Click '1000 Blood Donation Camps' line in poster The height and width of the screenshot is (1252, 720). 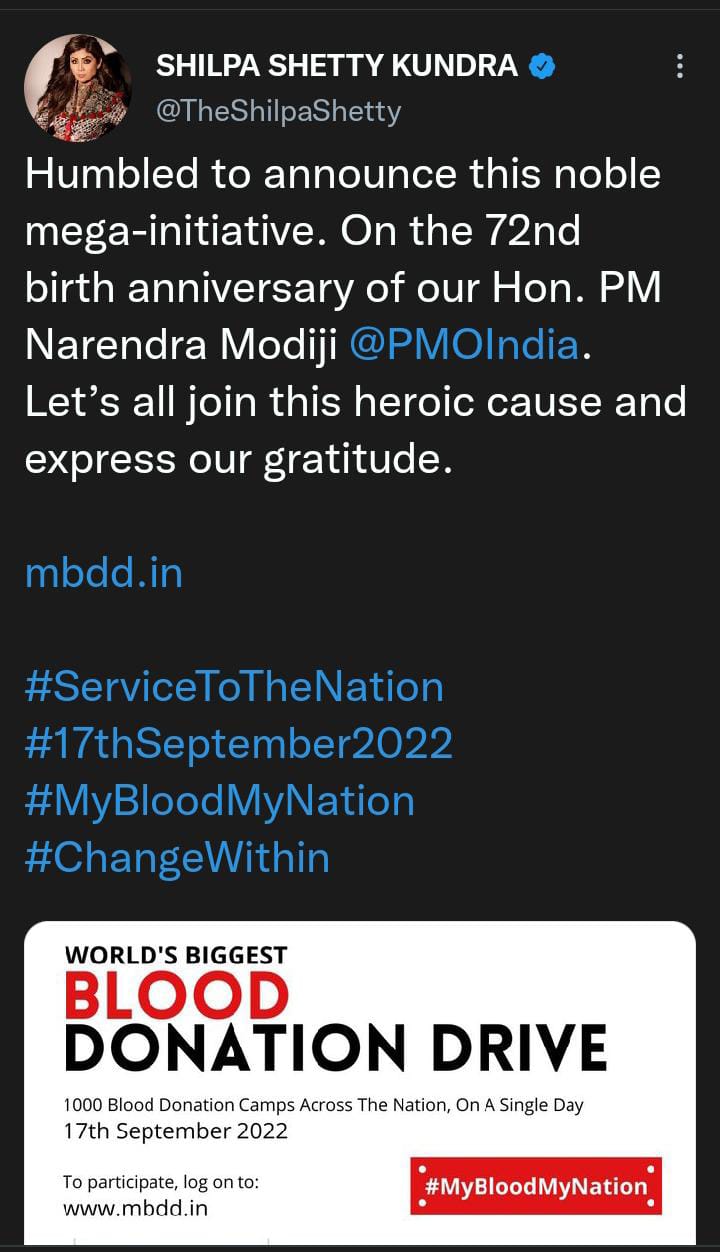click(x=323, y=1106)
